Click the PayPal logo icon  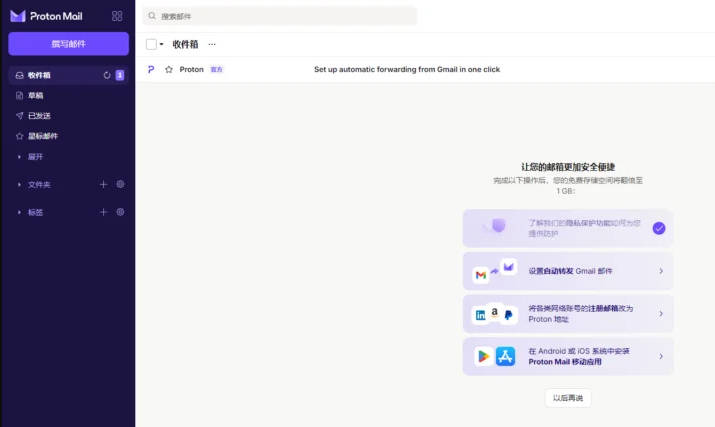pos(508,315)
